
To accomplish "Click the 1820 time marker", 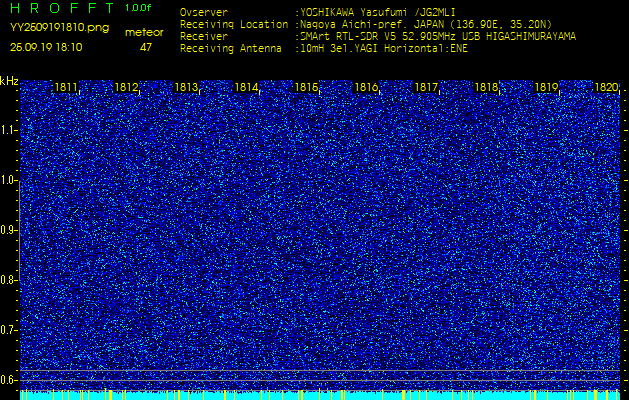I will click(x=606, y=87).
